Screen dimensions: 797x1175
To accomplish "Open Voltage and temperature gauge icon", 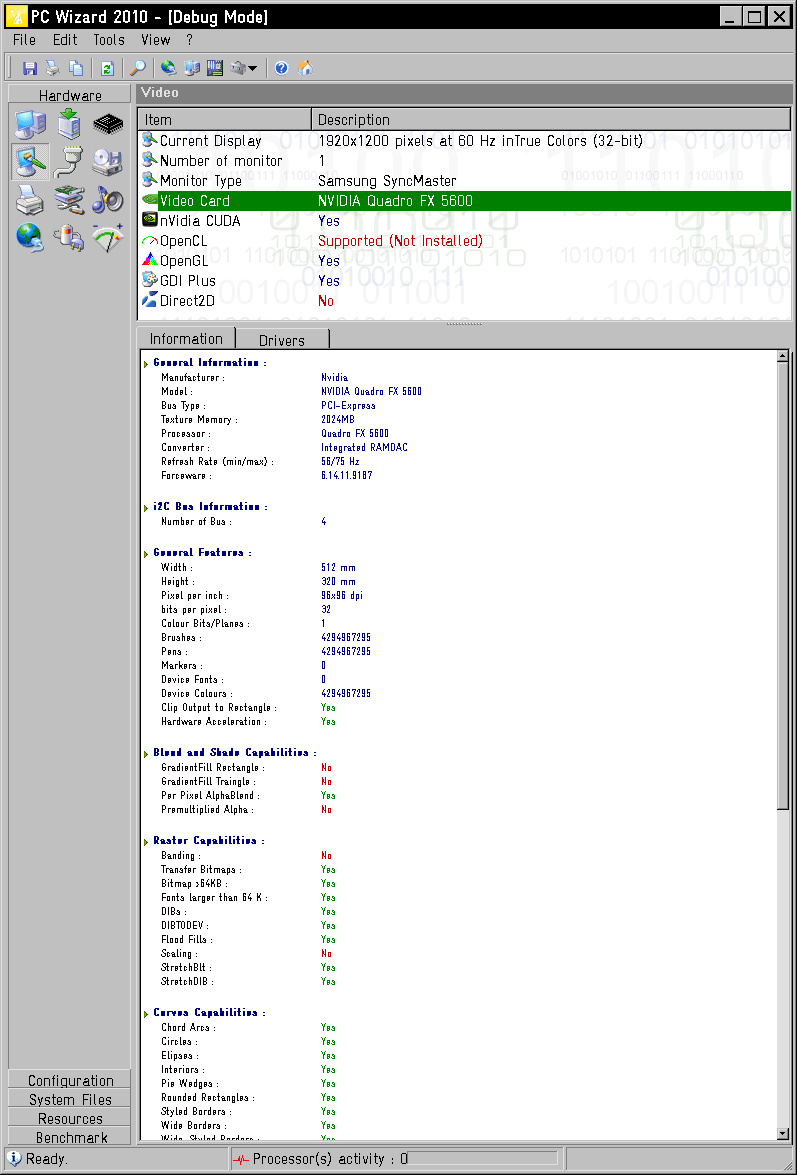I will coord(108,238).
